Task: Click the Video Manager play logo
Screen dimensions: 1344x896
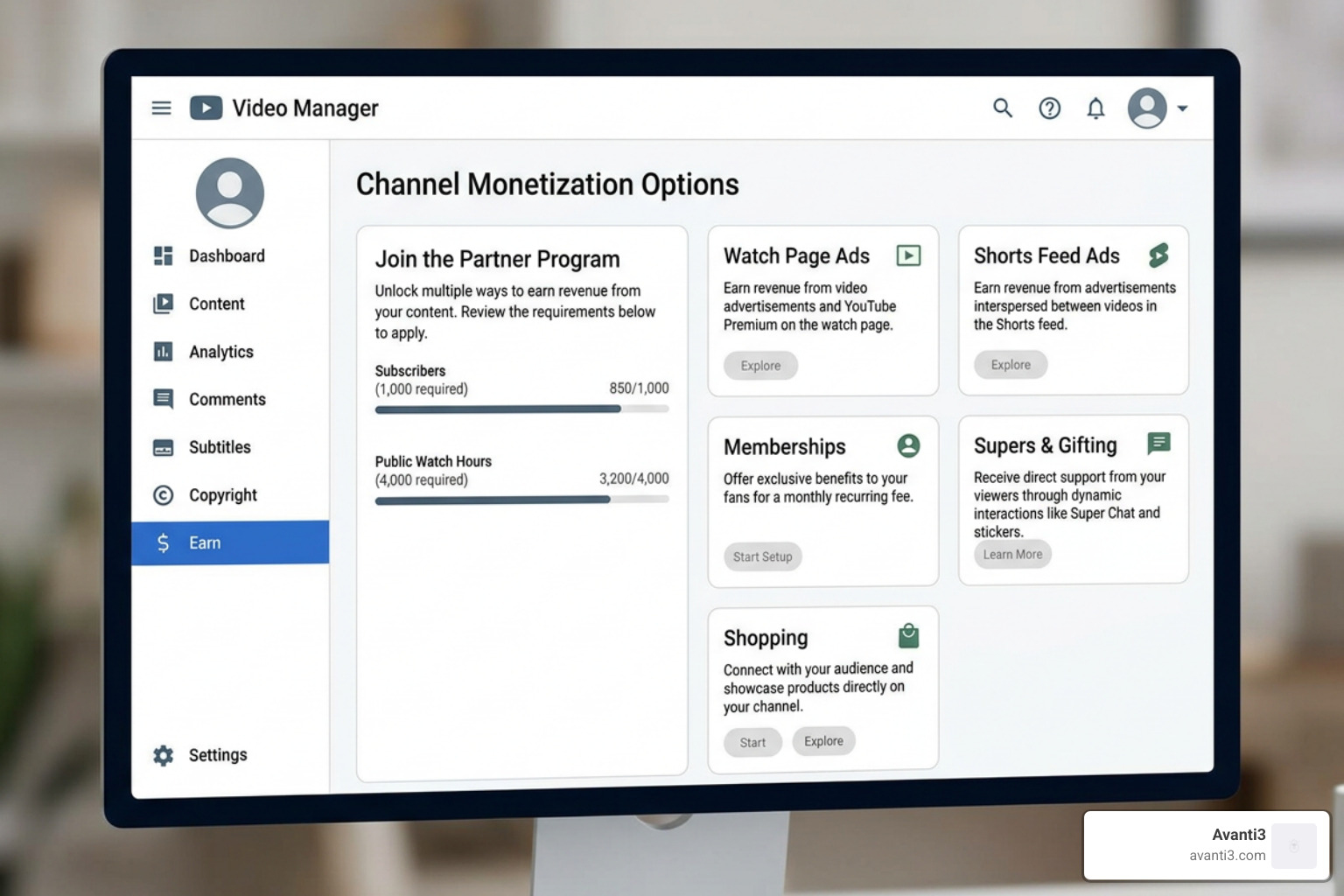Action: point(206,108)
